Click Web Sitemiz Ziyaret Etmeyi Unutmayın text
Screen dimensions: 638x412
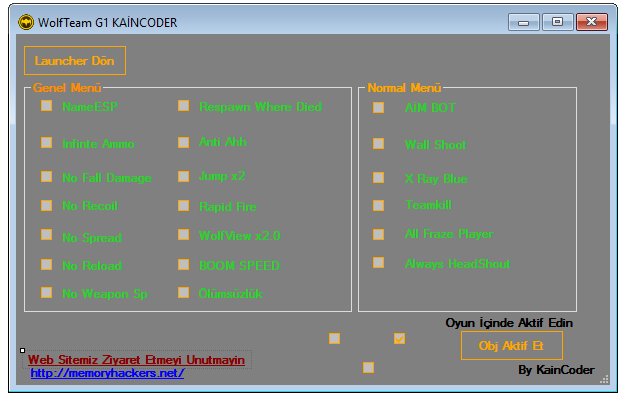[136, 360]
